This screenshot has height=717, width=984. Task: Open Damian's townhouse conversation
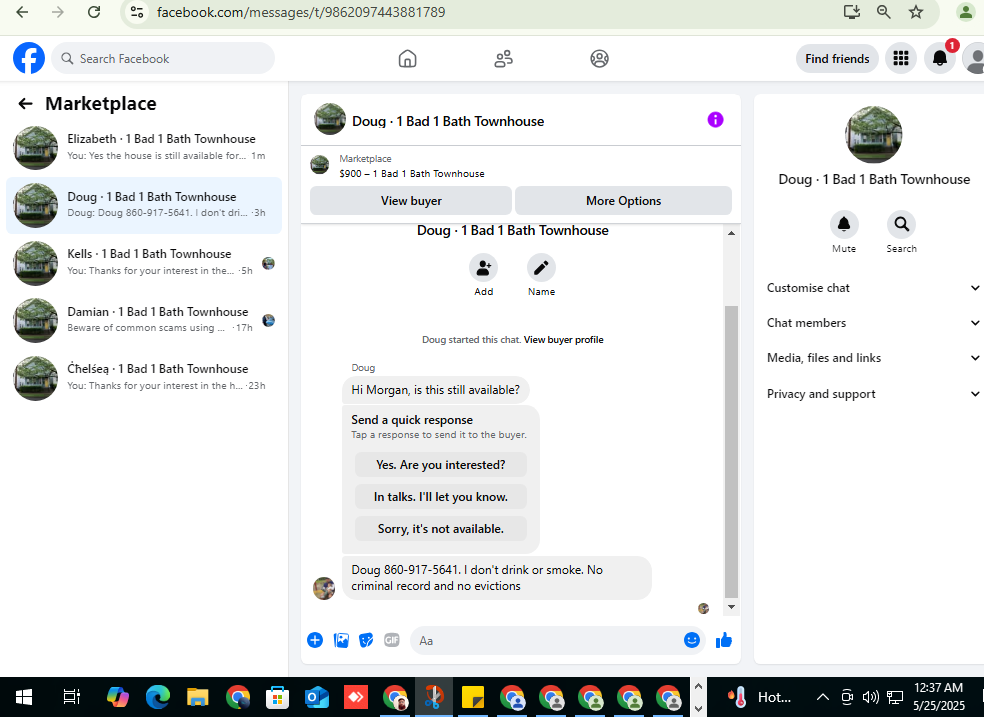click(x=144, y=320)
